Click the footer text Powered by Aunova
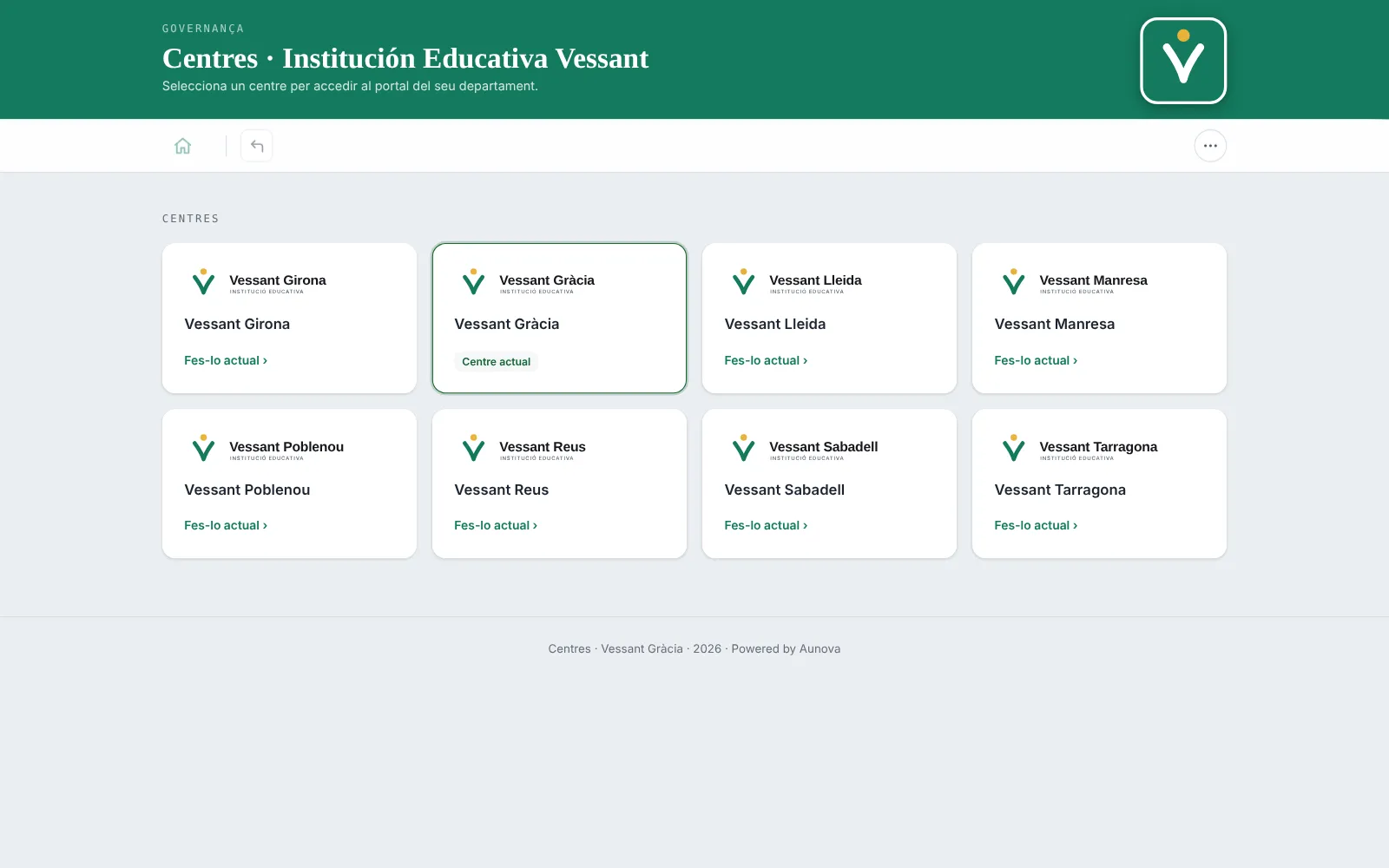The image size is (1389, 868). click(x=786, y=648)
